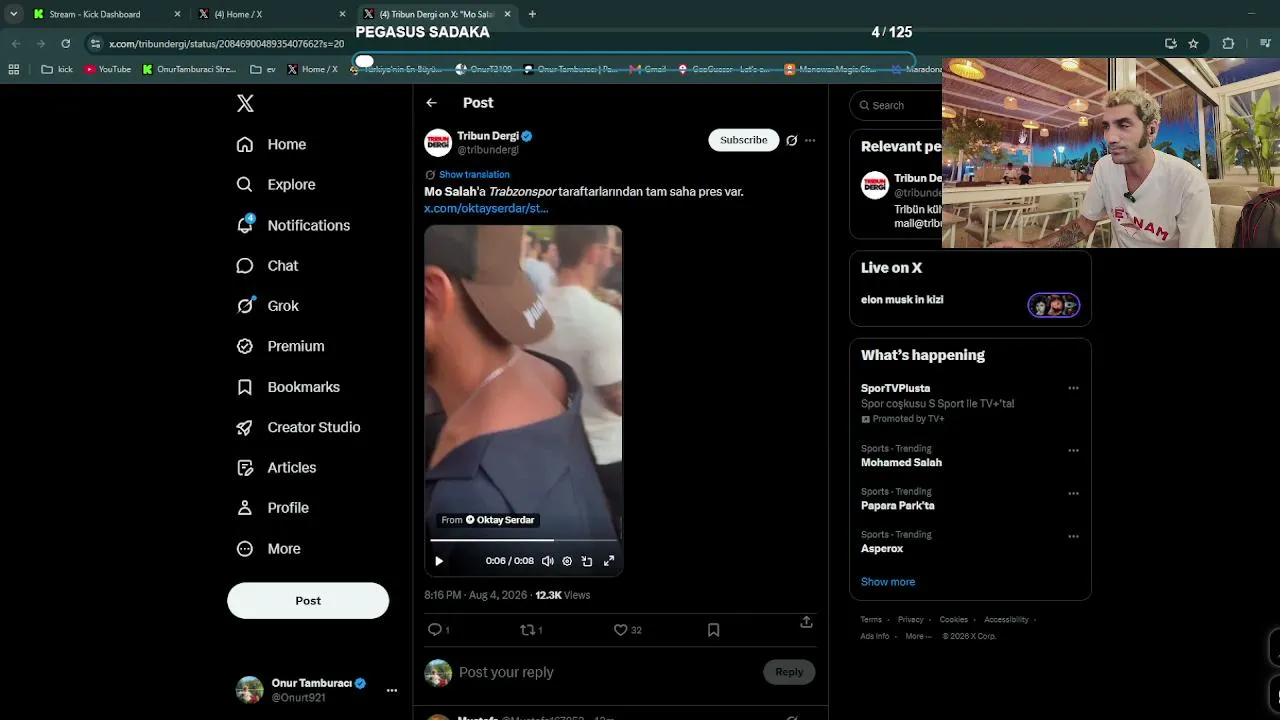Open the YouTube bookmark
This screenshot has width=1280, height=720.
108,69
